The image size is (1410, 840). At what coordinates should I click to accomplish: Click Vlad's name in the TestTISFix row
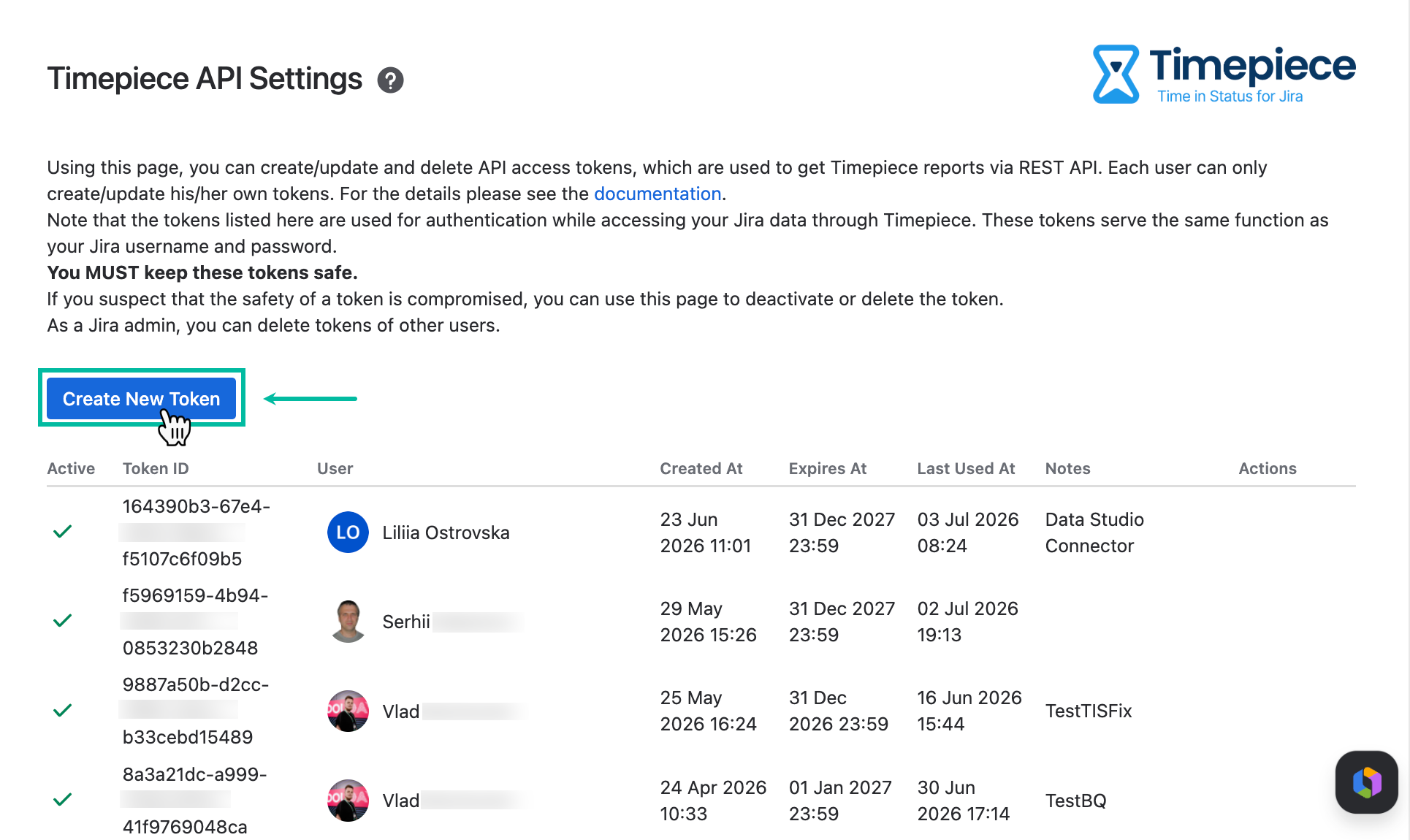401,711
